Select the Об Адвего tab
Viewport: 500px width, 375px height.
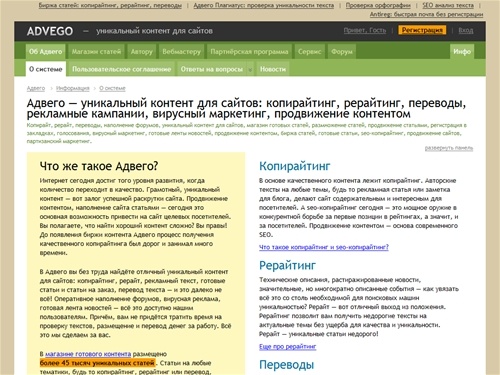[x=46, y=51]
